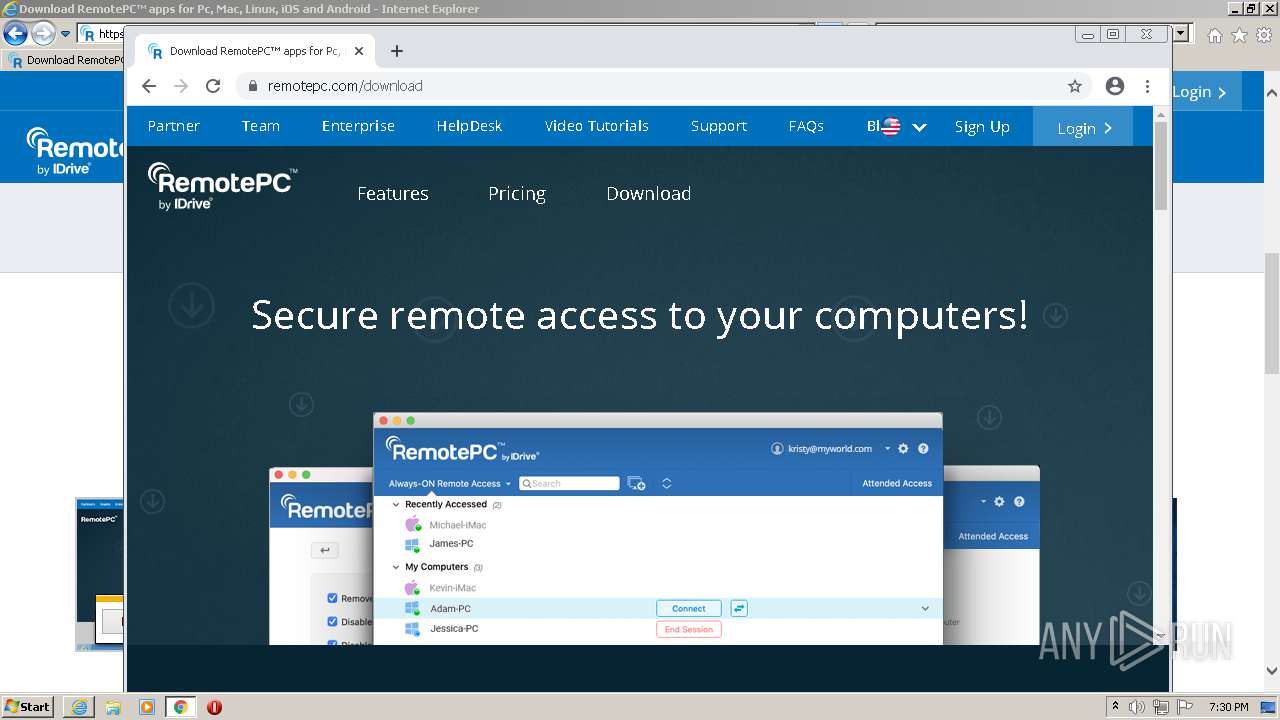Open the kristy@myworld.com account dropdown
This screenshot has width=1280, height=720.
830,449
